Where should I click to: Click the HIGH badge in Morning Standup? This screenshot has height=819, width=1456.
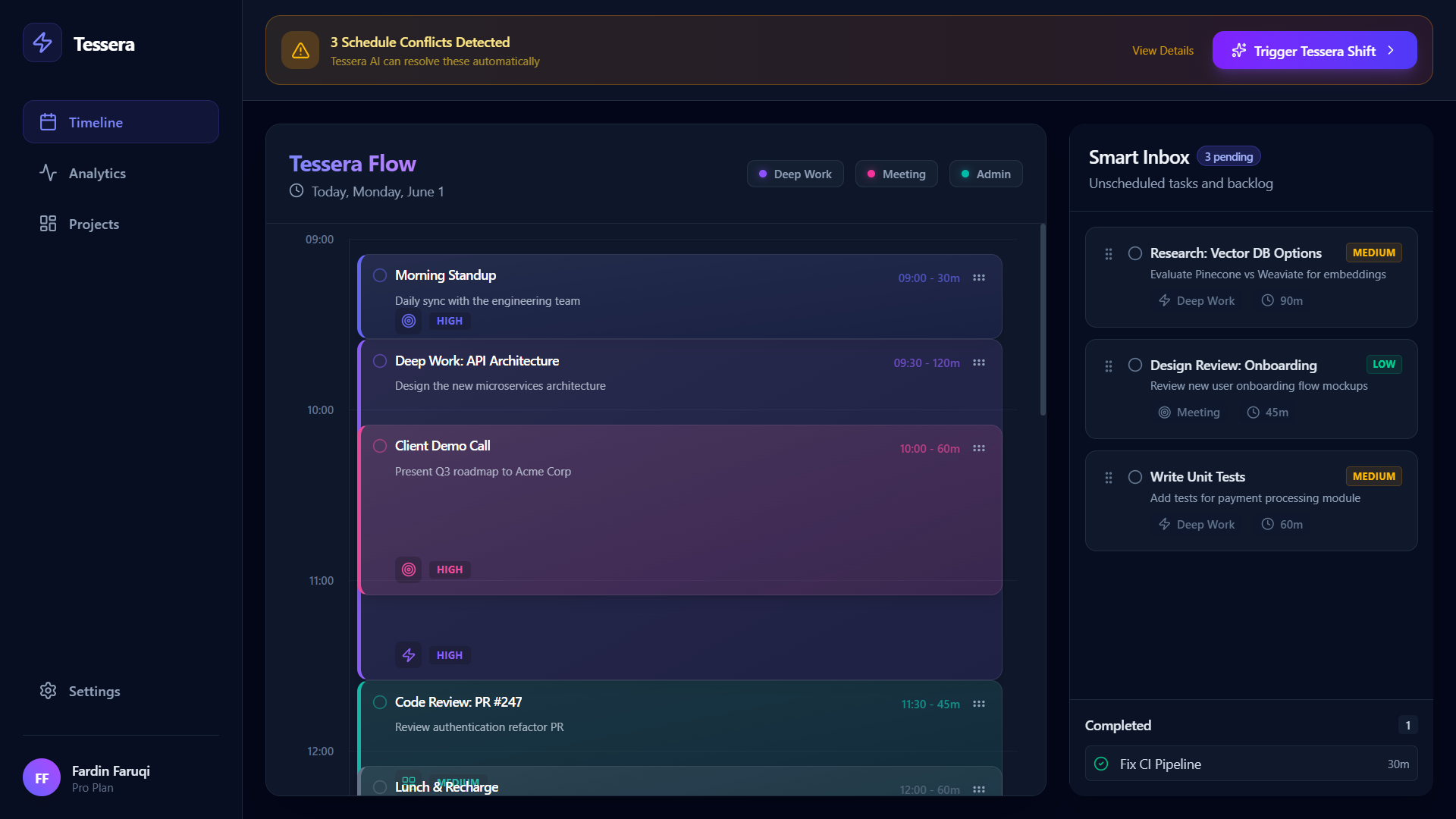pos(450,321)
